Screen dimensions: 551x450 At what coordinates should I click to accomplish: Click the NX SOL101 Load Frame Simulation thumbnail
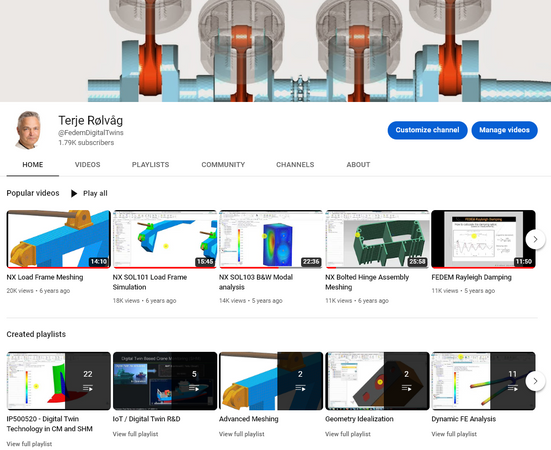(x=165, y=239)
